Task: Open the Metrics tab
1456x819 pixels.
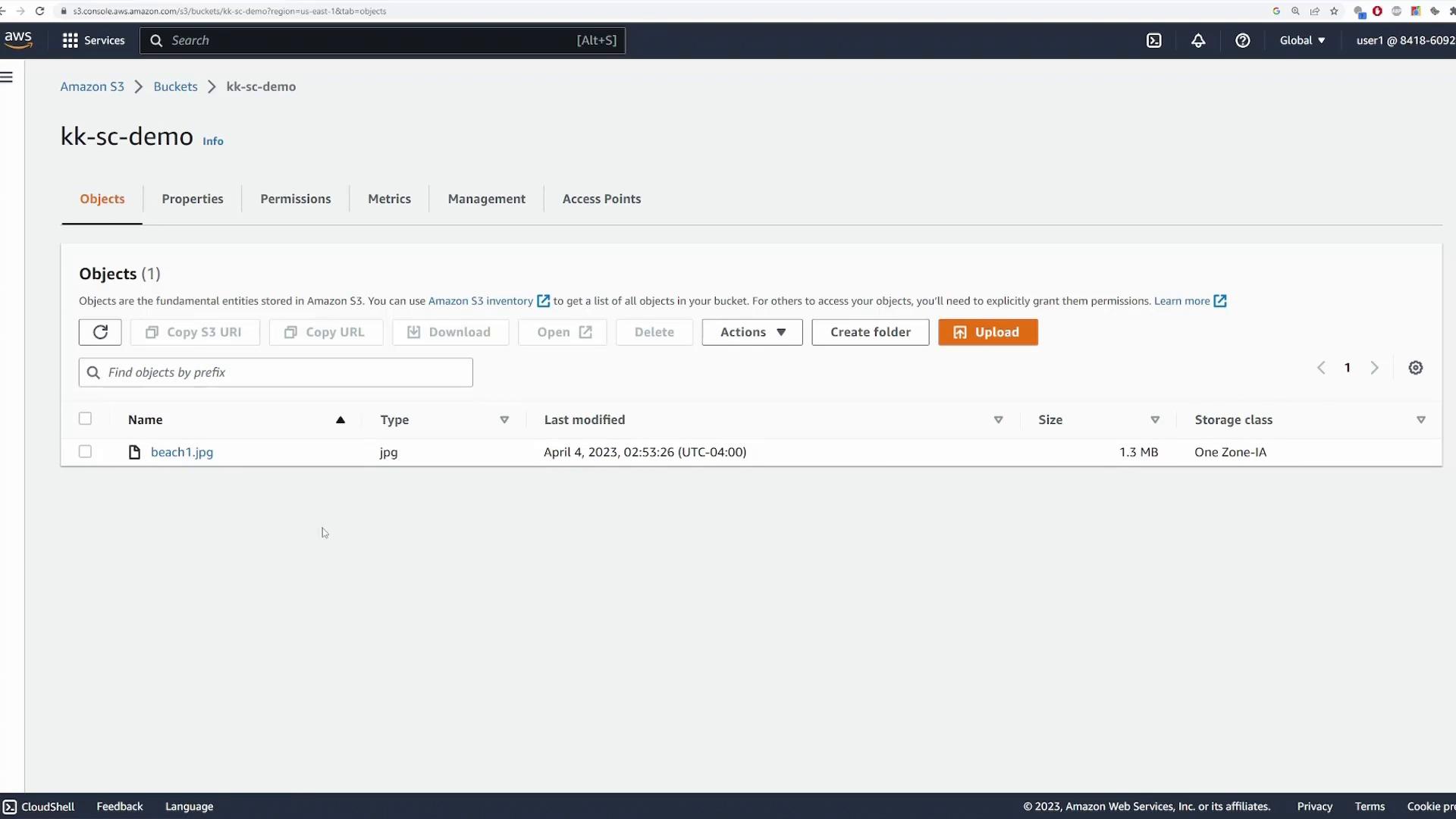Action: click(389, 199)
